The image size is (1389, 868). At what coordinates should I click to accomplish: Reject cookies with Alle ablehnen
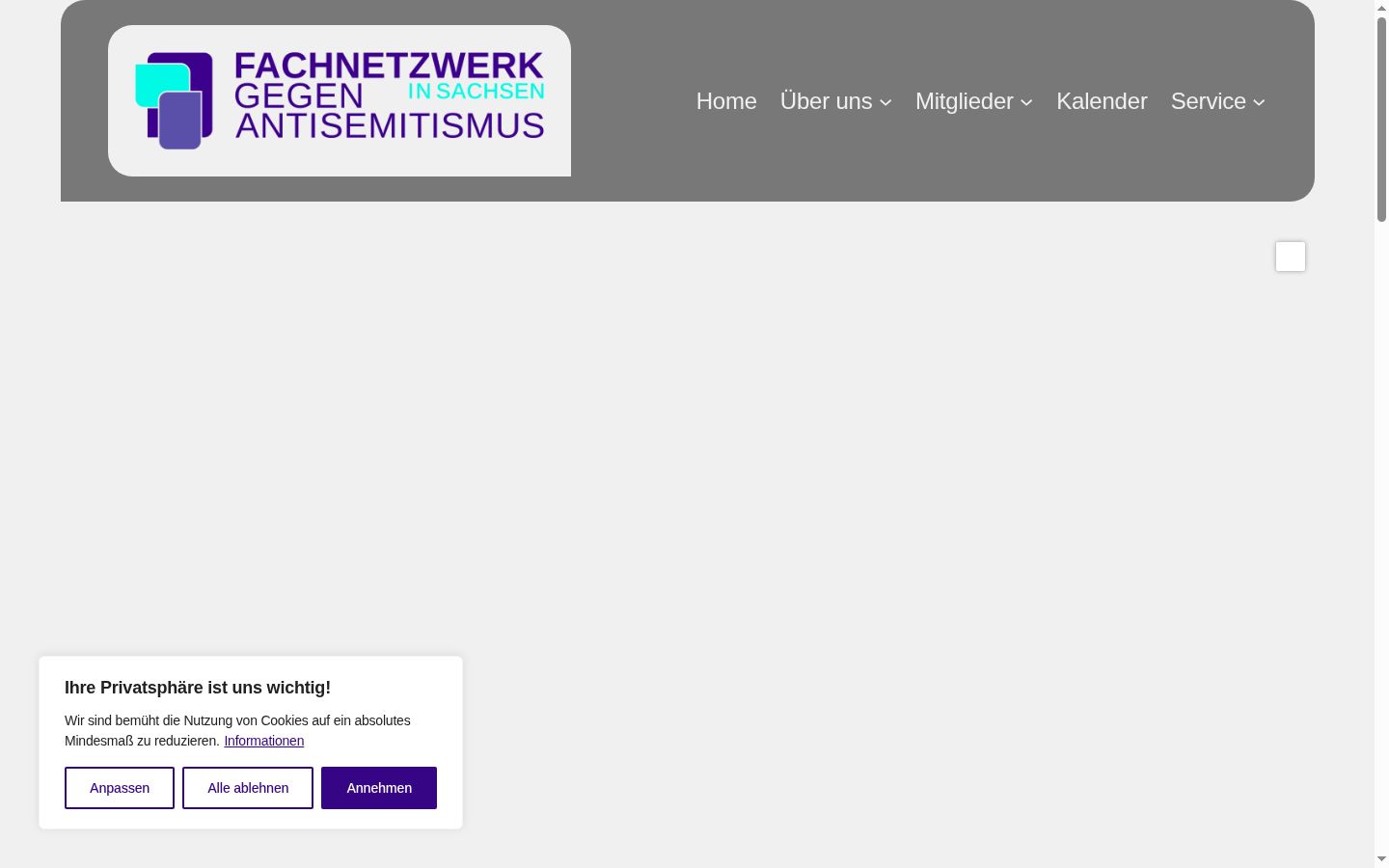tap(248, 788)
